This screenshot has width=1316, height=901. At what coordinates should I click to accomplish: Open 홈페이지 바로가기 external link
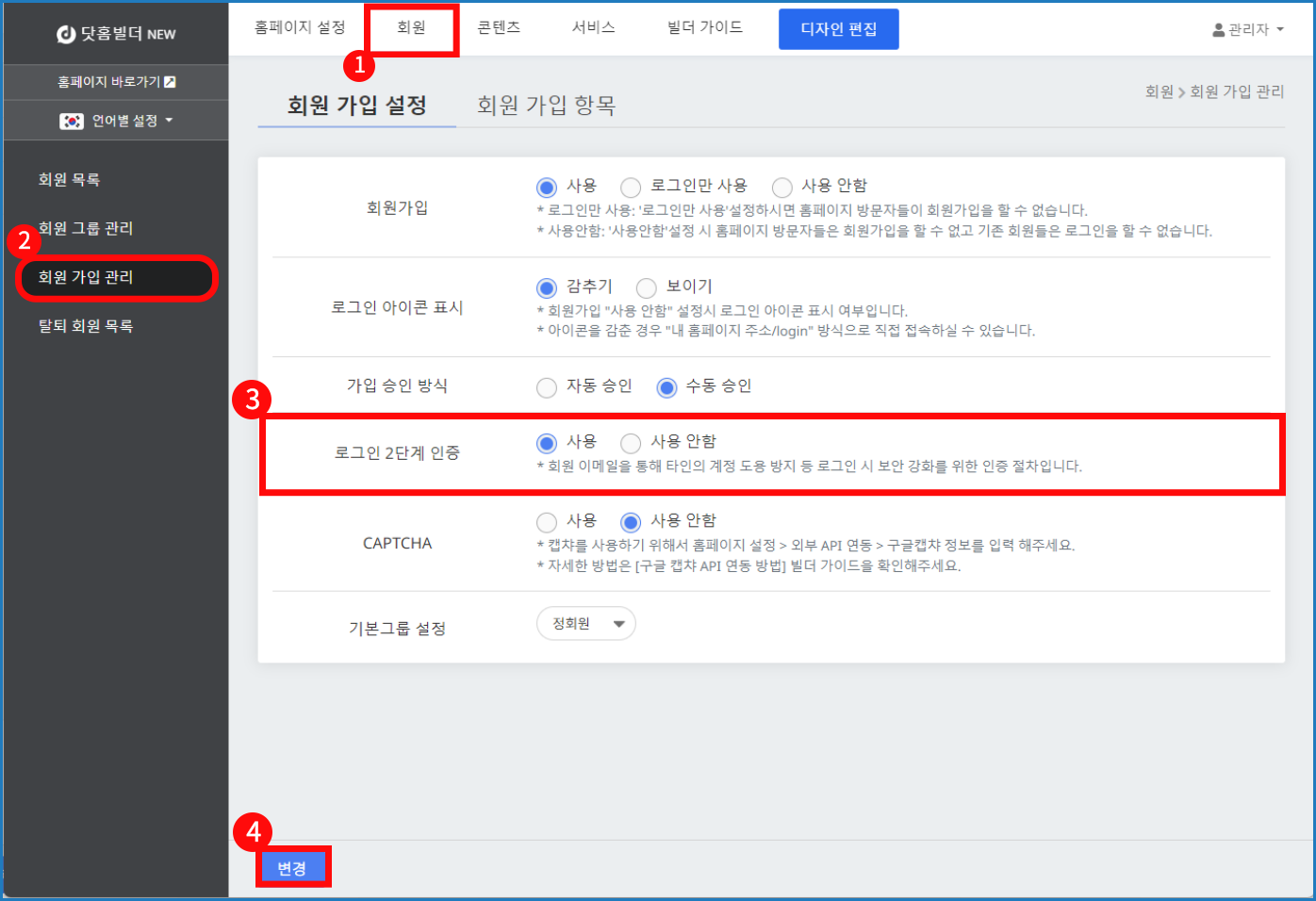[116, 82]
